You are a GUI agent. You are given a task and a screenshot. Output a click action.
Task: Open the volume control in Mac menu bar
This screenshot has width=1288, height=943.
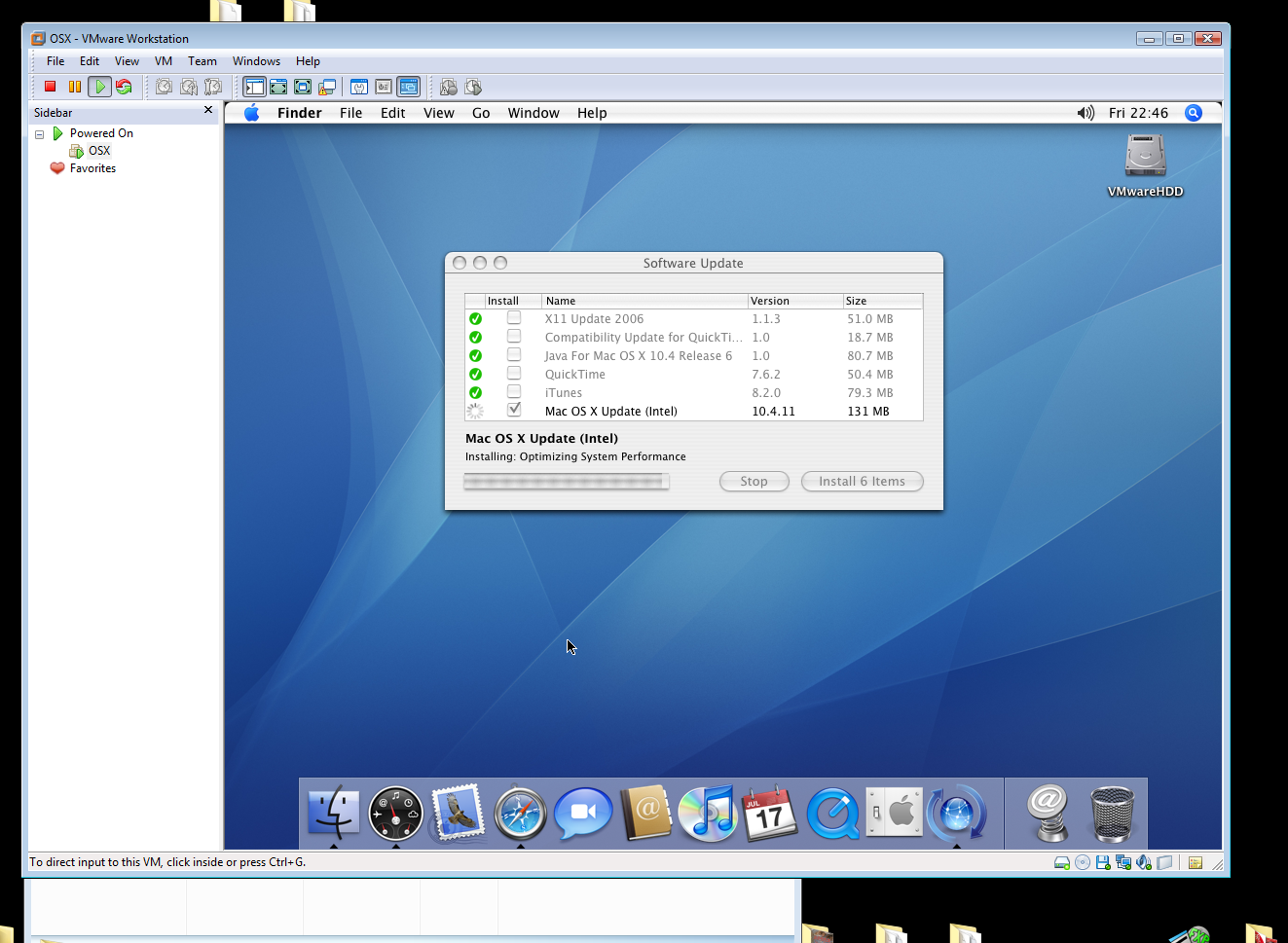1086,113
